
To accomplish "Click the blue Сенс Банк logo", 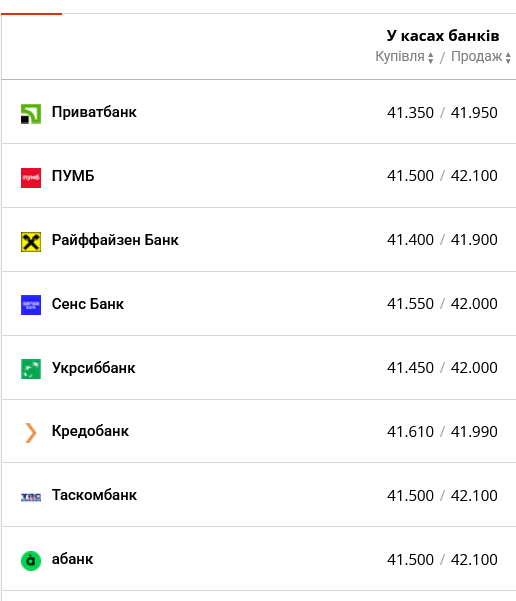I will [31, 305].
